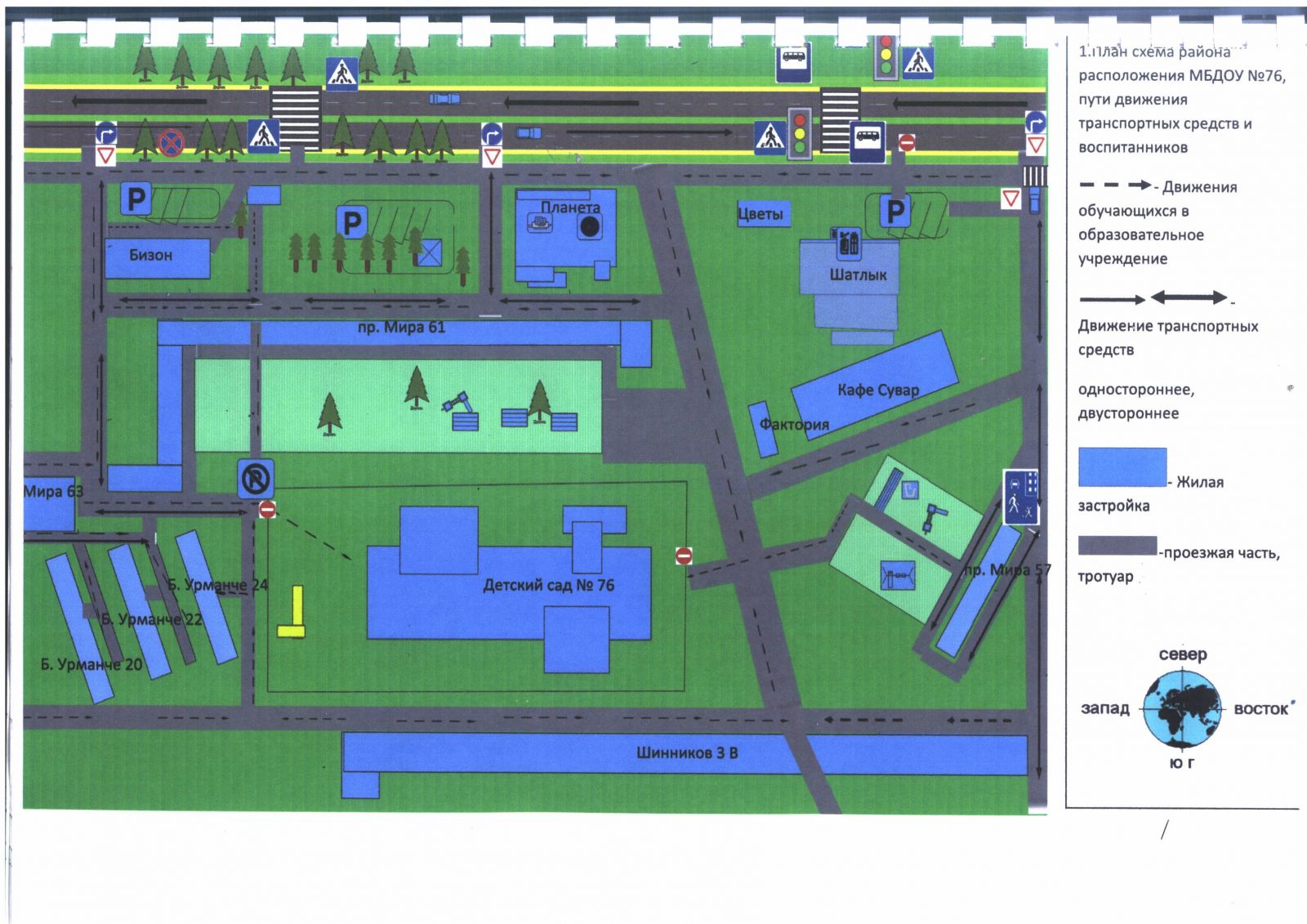Click the no-parking sign near the kindergarten
This screenshot has width=1307, height=924.
tap(256, 479)
